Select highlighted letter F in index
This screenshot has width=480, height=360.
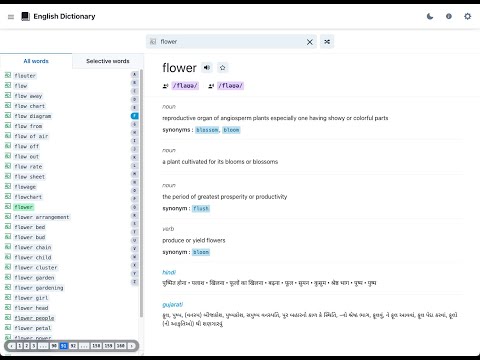pos(135,116)
